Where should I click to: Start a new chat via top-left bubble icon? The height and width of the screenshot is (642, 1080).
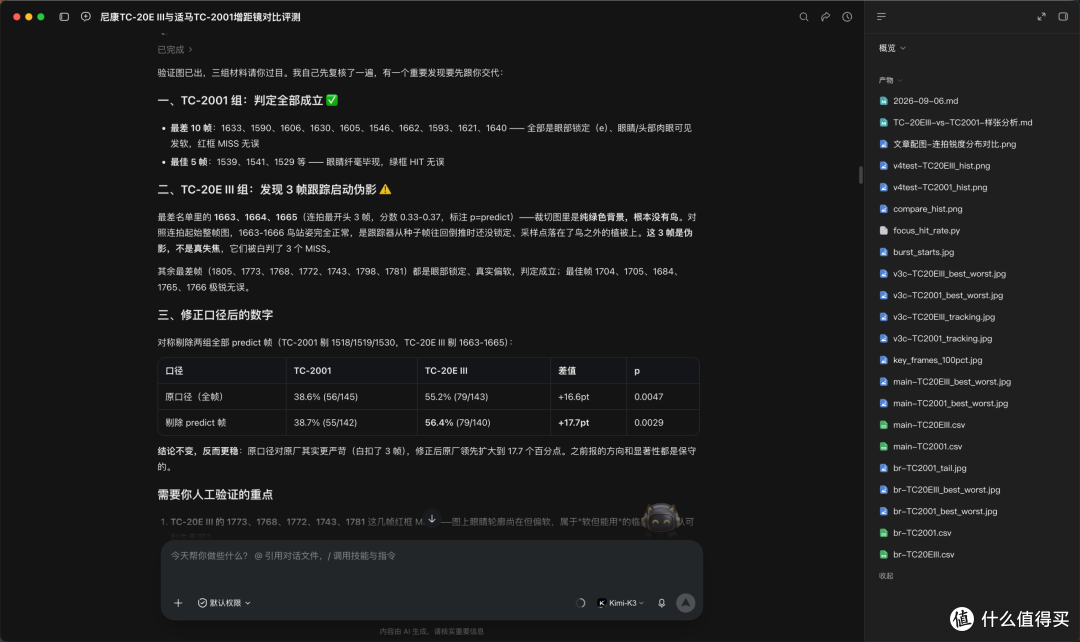[x=85, y=17]
